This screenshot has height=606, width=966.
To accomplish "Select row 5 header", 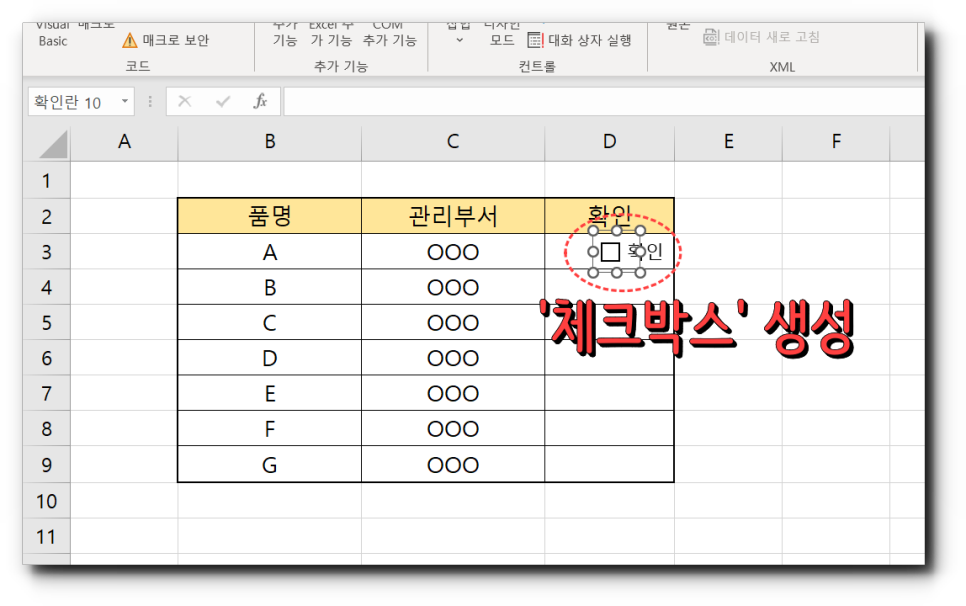I will [x=47, y=323].
